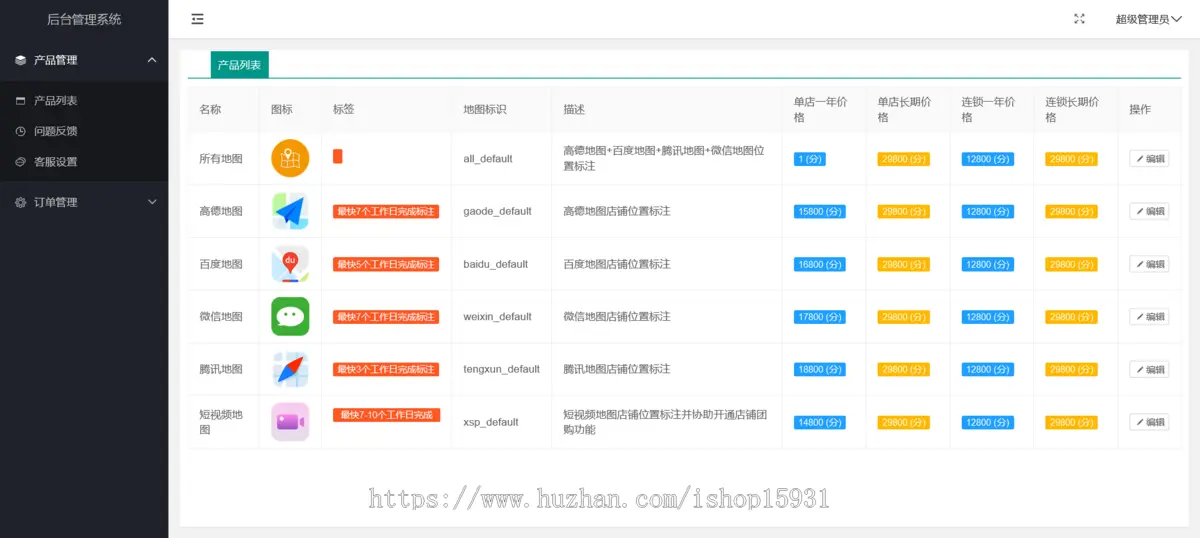This screenshot has width=1200, height=538.
Task: Click the 最快3个工作日完成标注 tag
Action: pos(386,369)
